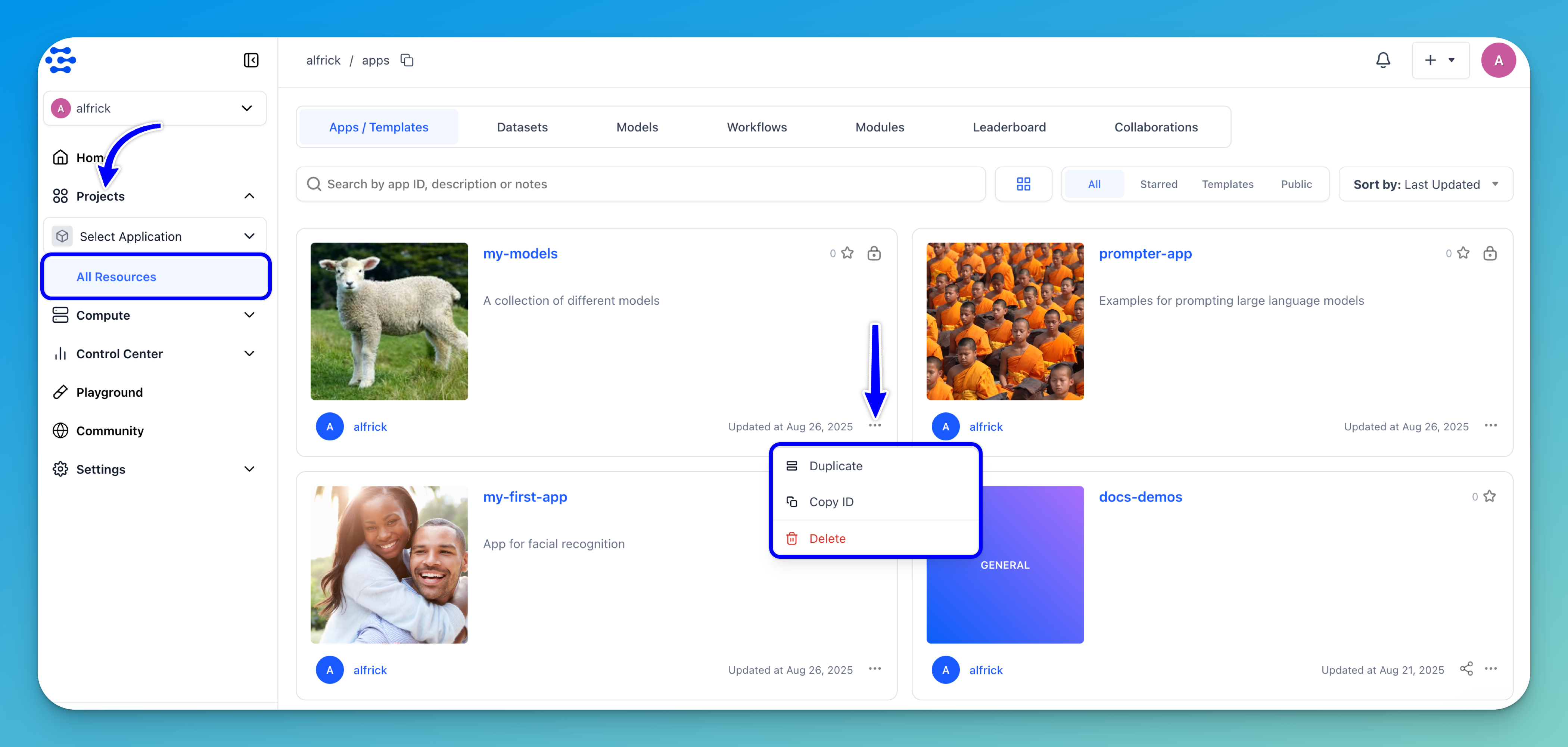The image size is (1568, 747).
Task: Switch to the Datasets tab
Action: click(522, 127)
